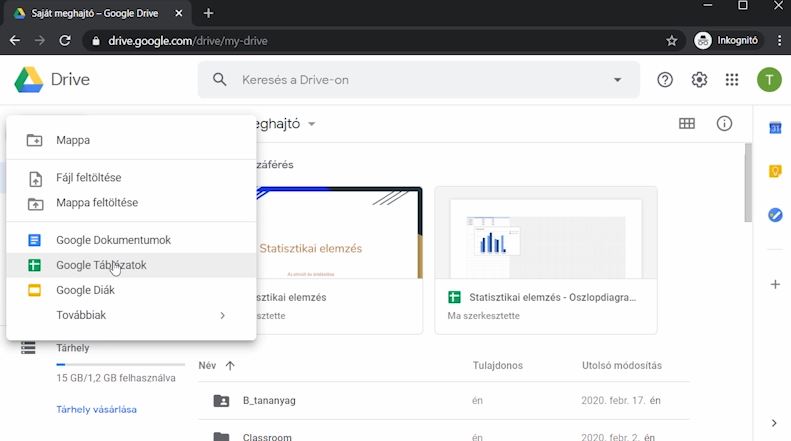This screenshot has width=791, height=441.
Task: Switch to grid layout view
Action: pos(687,124)
